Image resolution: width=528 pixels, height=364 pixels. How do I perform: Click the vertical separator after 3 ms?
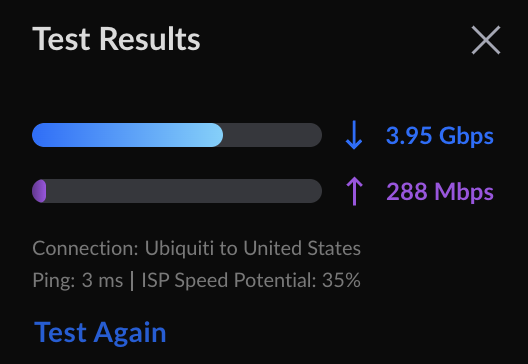(x=132, y=280)
